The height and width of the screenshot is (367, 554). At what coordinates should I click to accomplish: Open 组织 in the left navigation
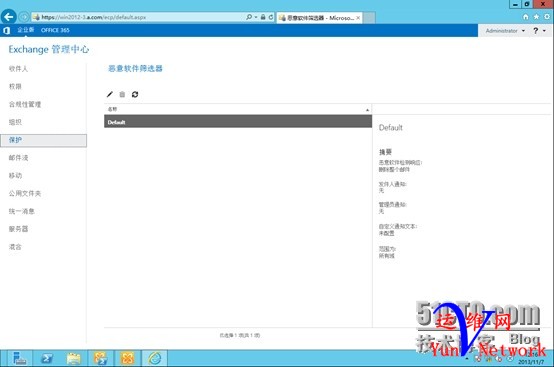tap(15, 122)
